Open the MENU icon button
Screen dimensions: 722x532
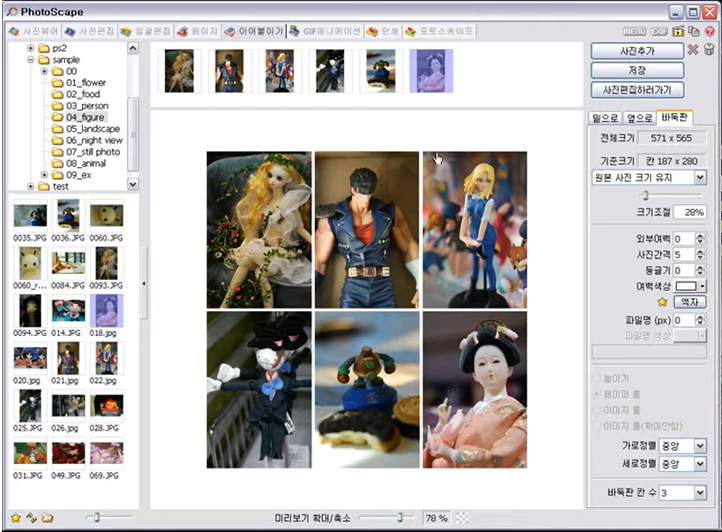[x=635, y=31]
